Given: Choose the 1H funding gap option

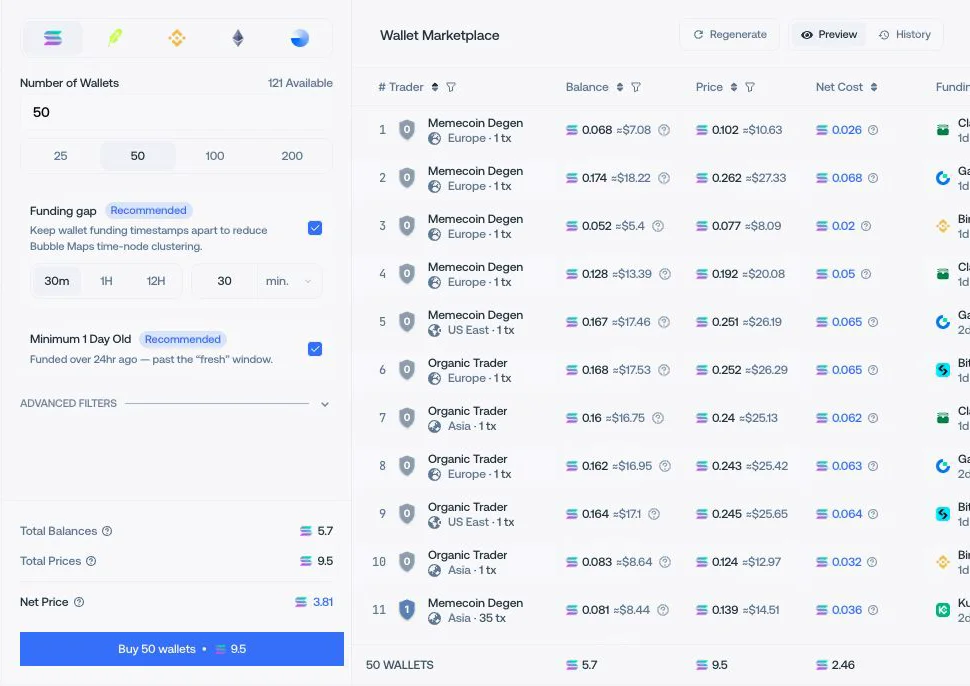Looking at the screenshot, I should click(106, 281).
